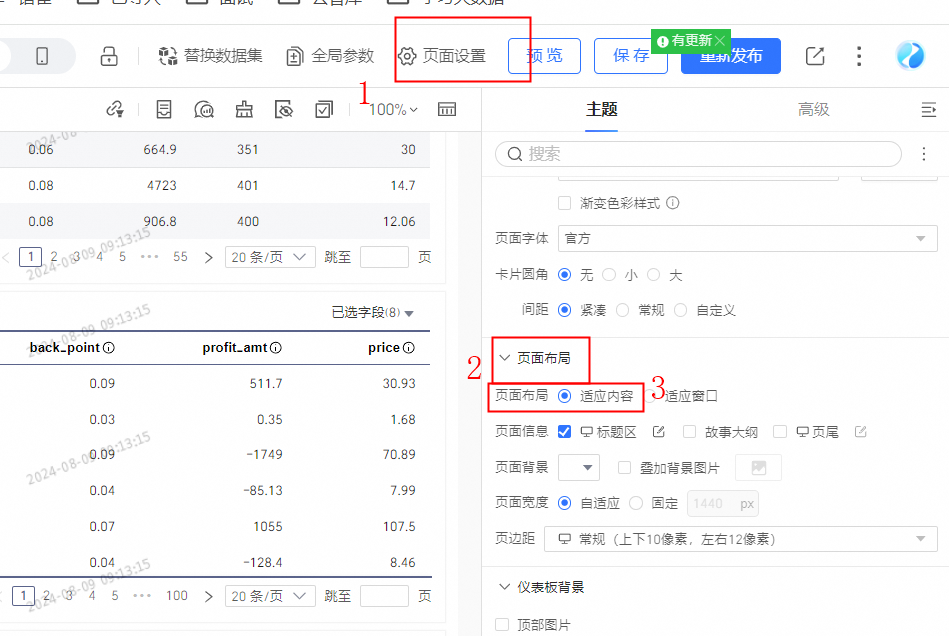
Task: Click the 保存 save button
Action: (x=631, y=56)
